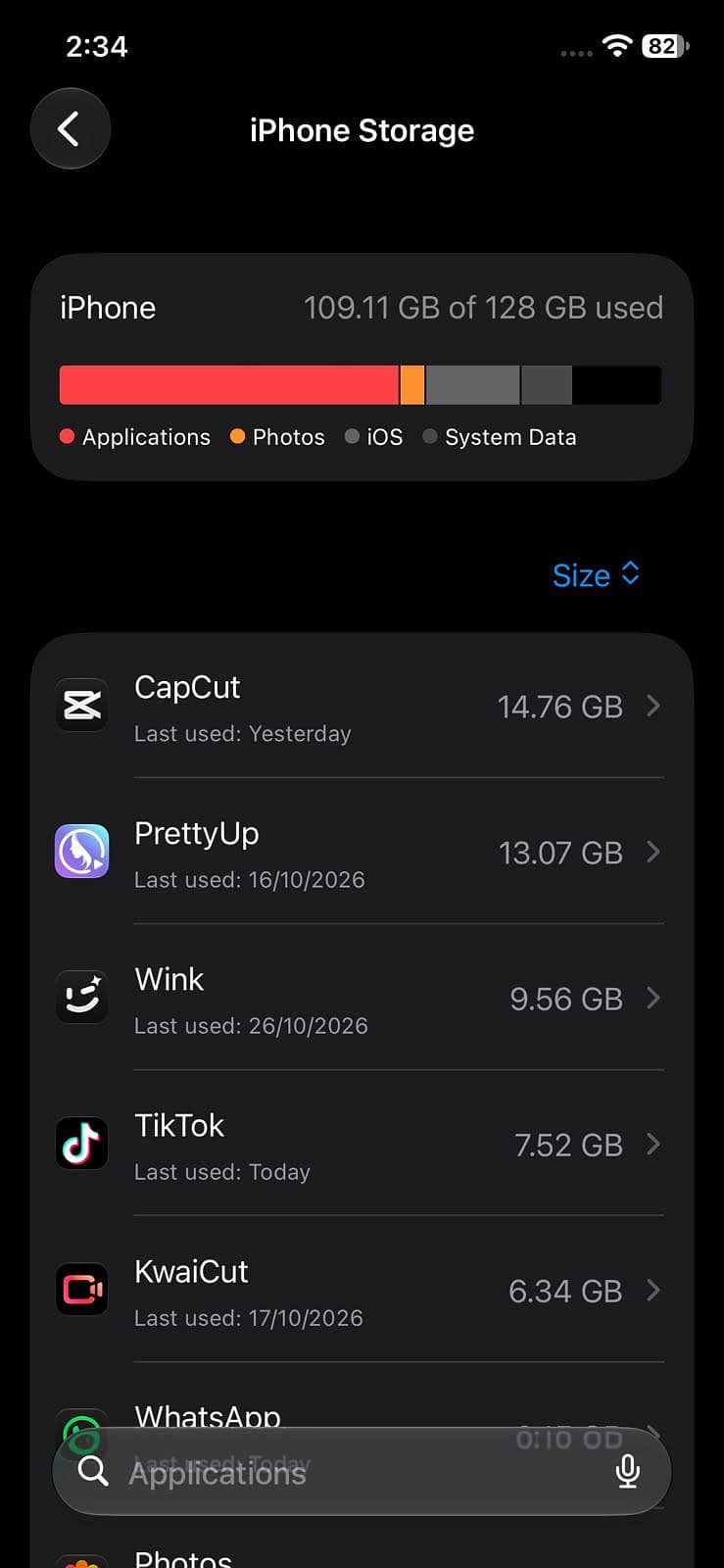Tap the microphone icon in search bar
This screenshot has width=724, height=1568.
click(x=628, y=1471)
